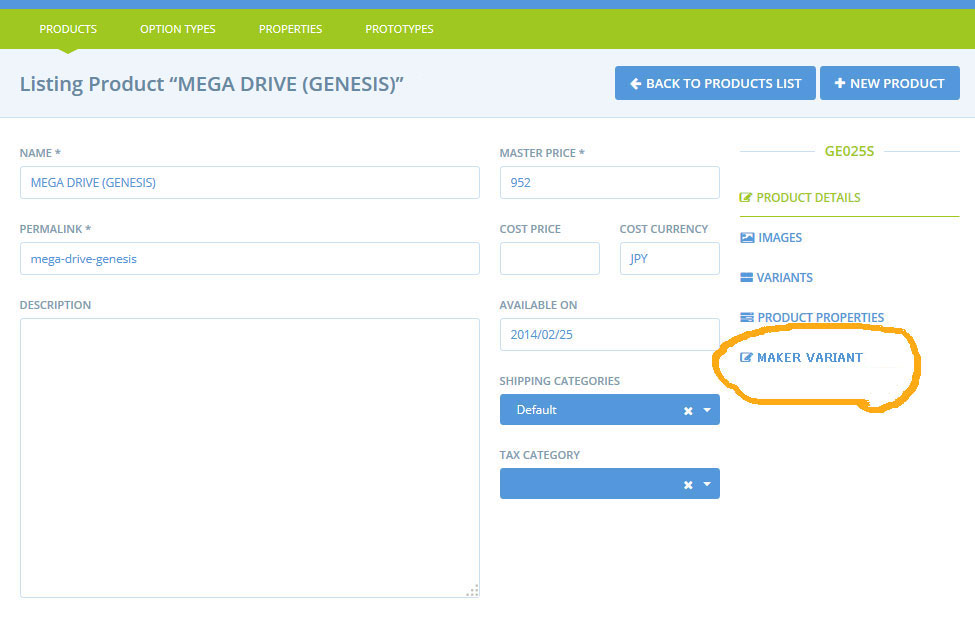975x639 pixels.
Task: Open the Images sidebar link
Action: tap(771, 237)
